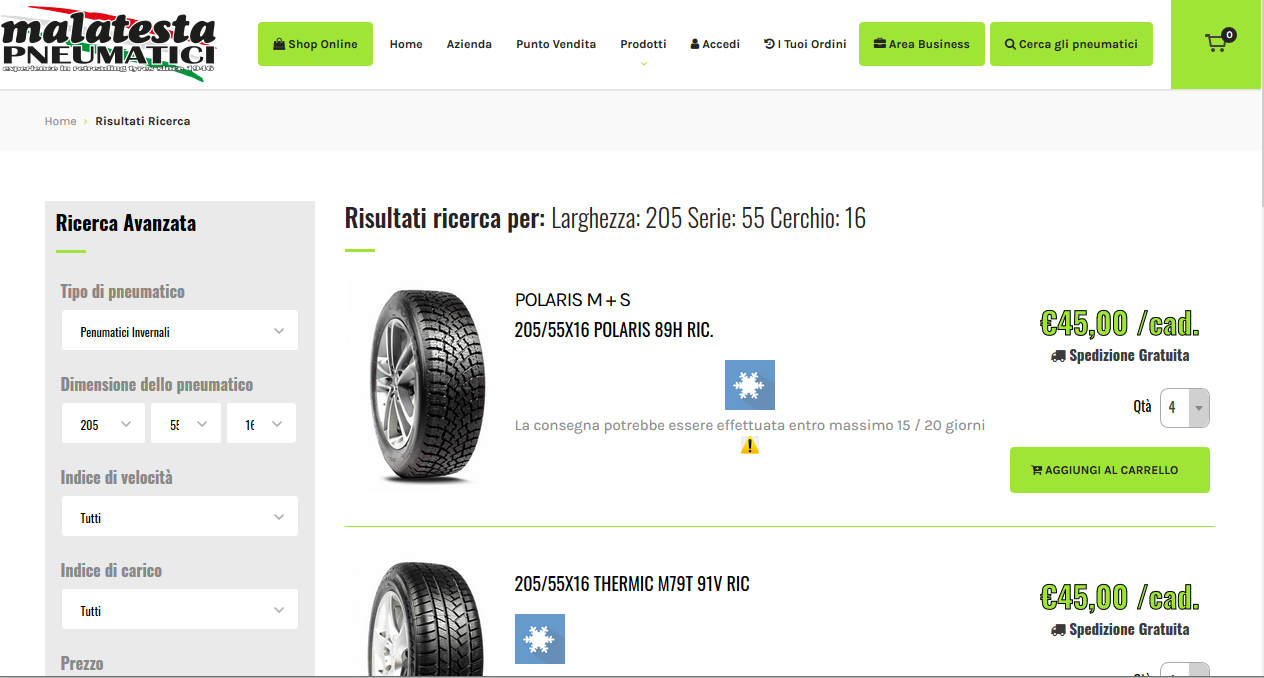Click the Malatesta Pneumatici logo
The height and width of the screenshot is (678, 1264).
pyautogui.click(x=108, y=44)
